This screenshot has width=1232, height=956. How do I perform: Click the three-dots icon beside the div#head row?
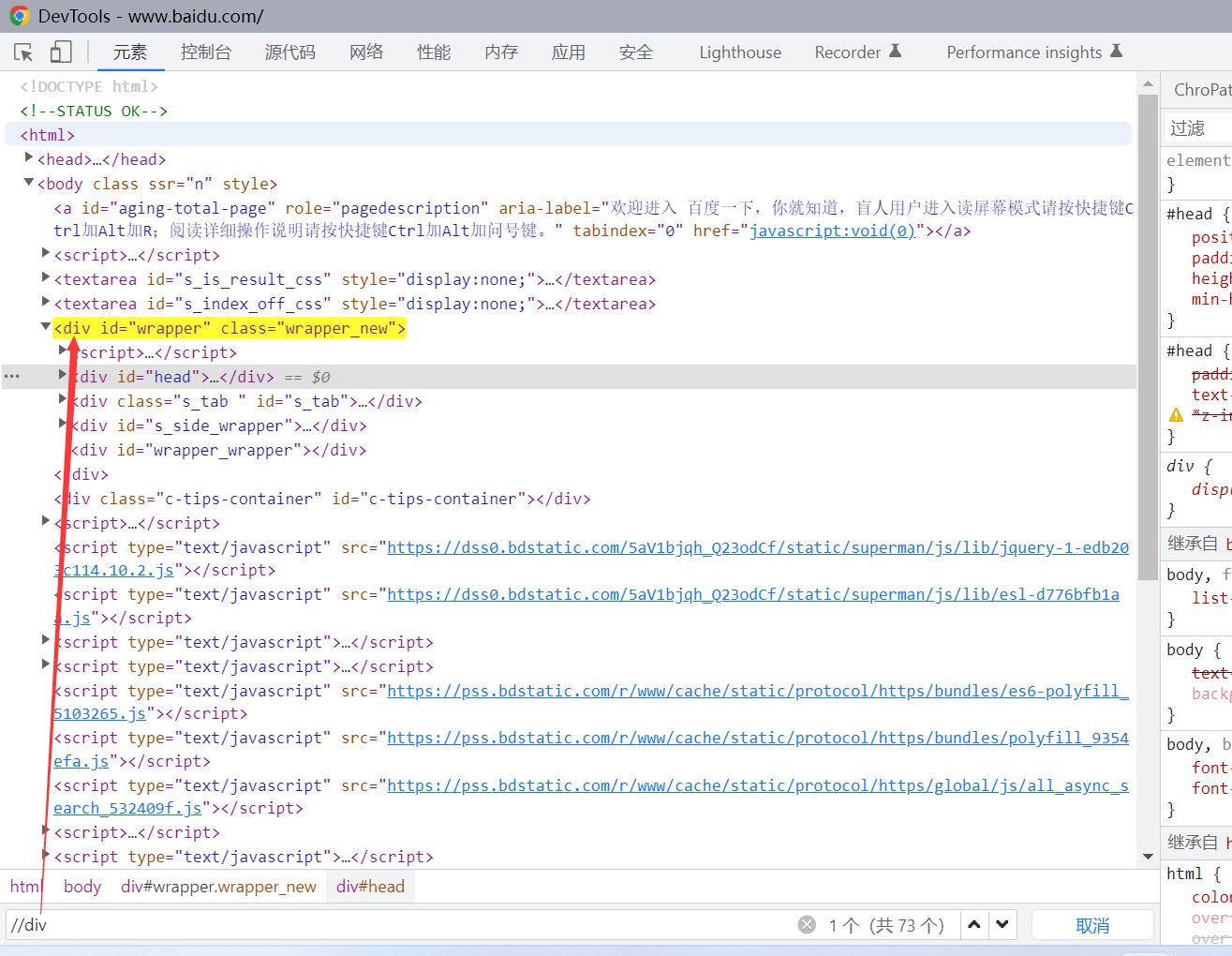(x=11, y=377)
